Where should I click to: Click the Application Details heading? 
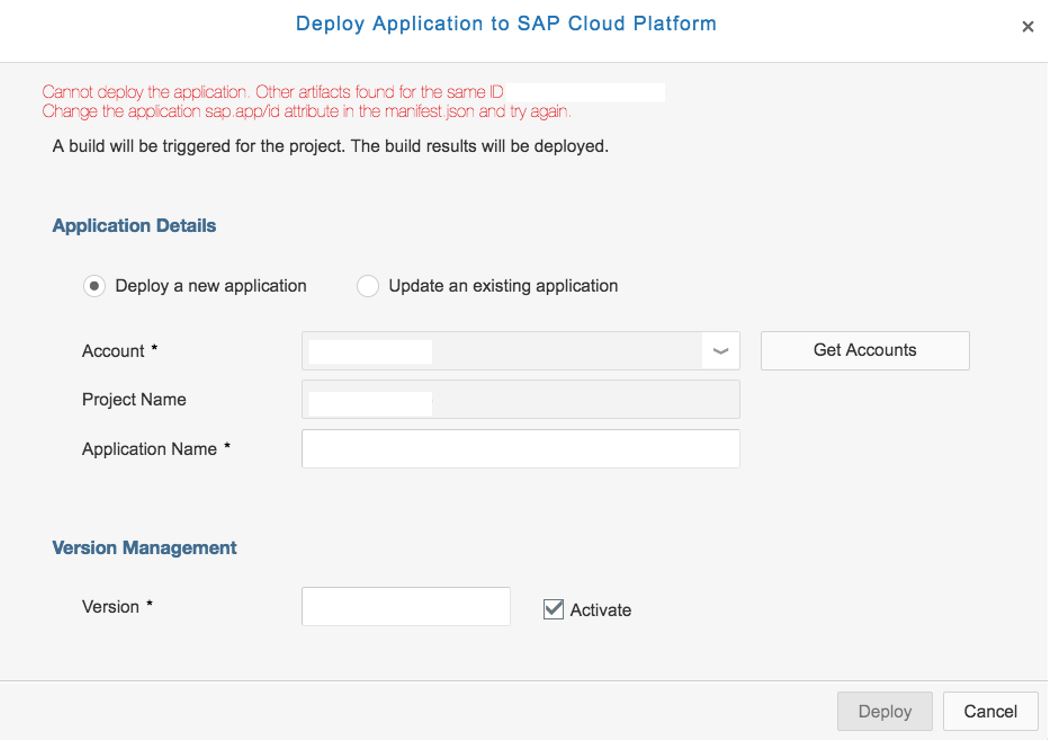134,226
